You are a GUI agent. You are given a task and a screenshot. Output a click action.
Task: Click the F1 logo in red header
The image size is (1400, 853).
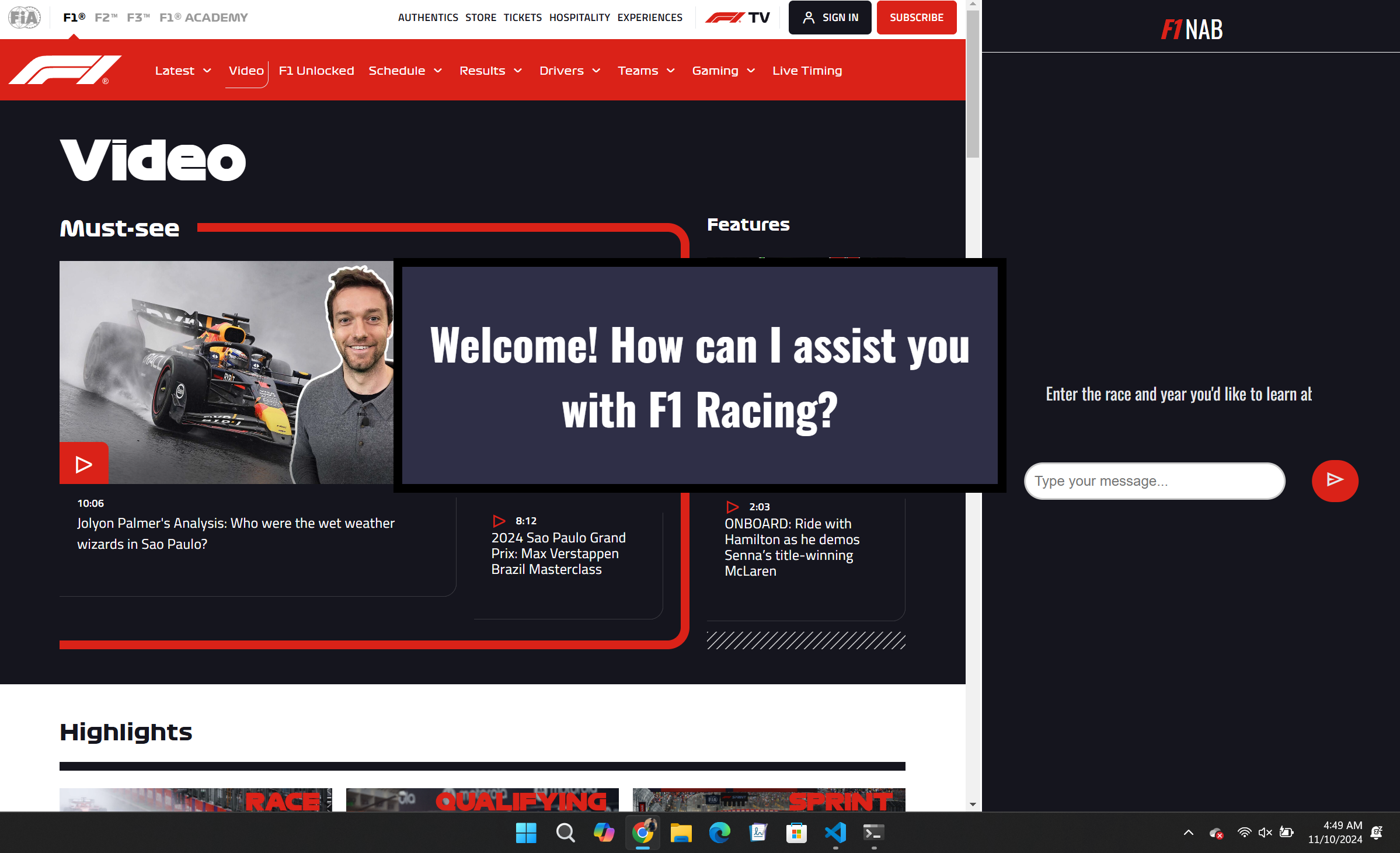pyautogui.click(x=65, y=70)
